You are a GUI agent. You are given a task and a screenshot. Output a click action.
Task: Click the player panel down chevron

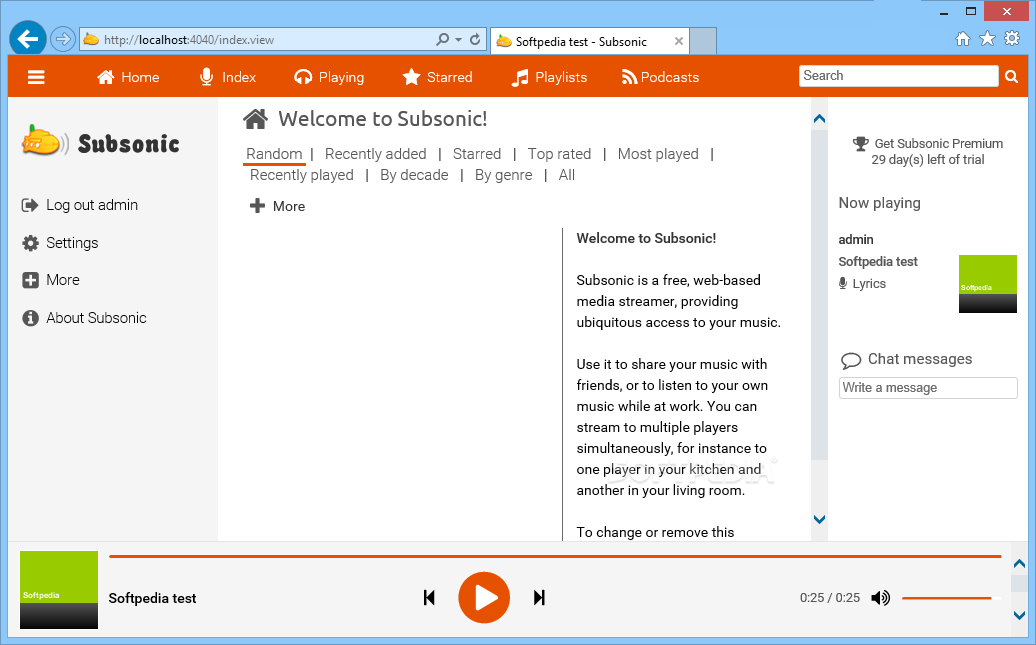tap(1019, 615)
